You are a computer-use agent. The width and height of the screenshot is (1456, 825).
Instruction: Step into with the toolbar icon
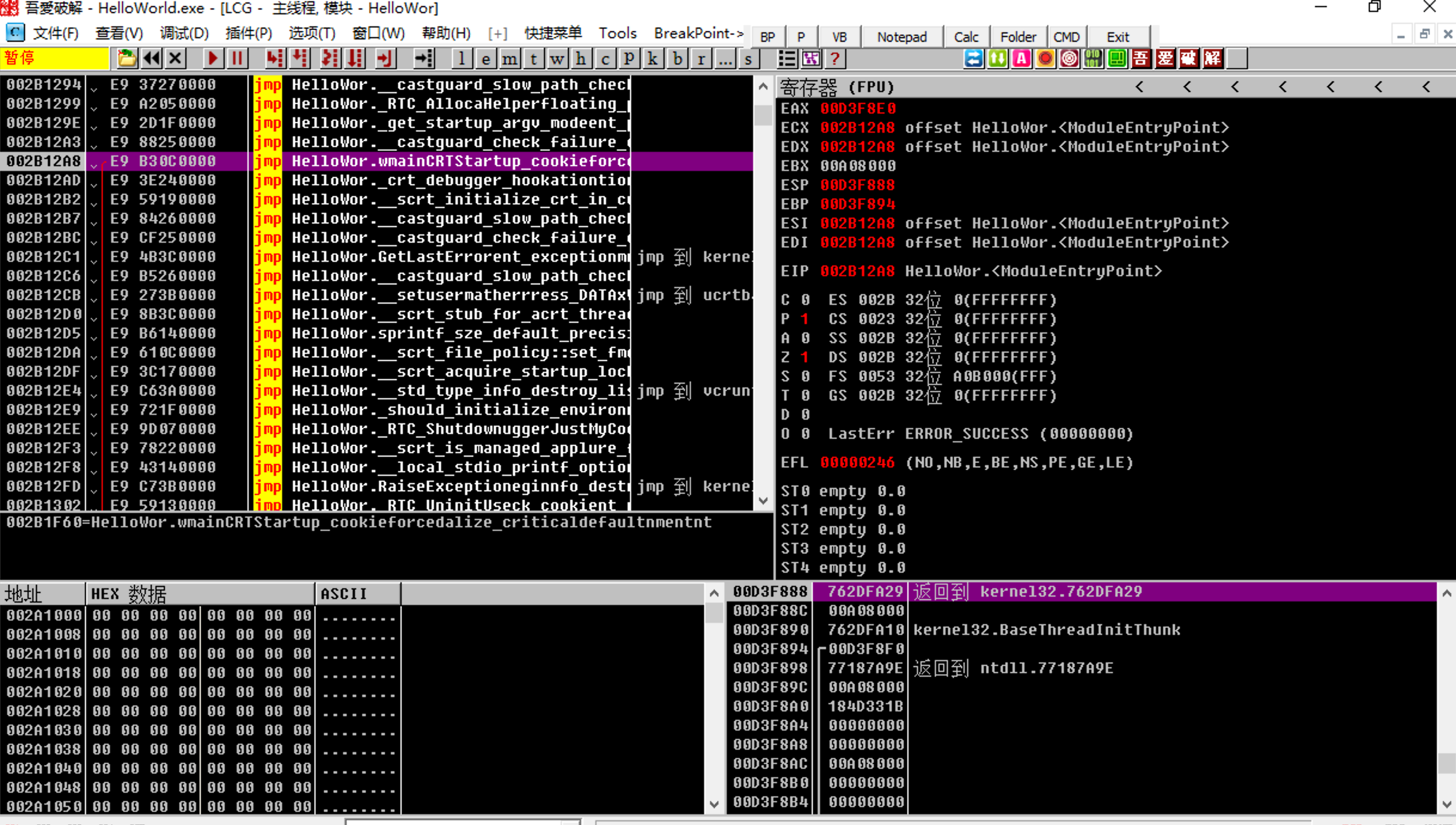coord(275,59)
